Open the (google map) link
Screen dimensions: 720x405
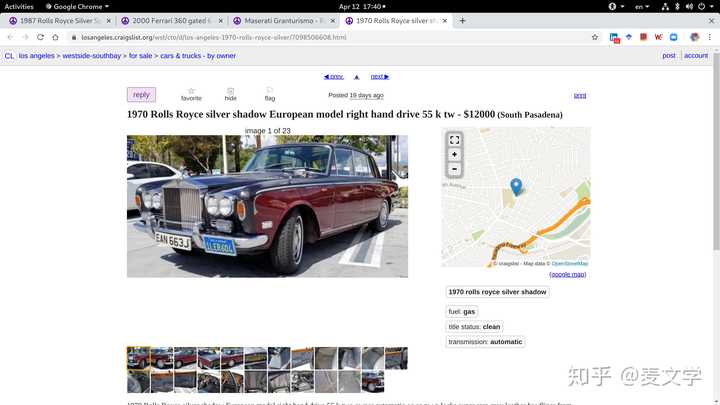(568, 275)
